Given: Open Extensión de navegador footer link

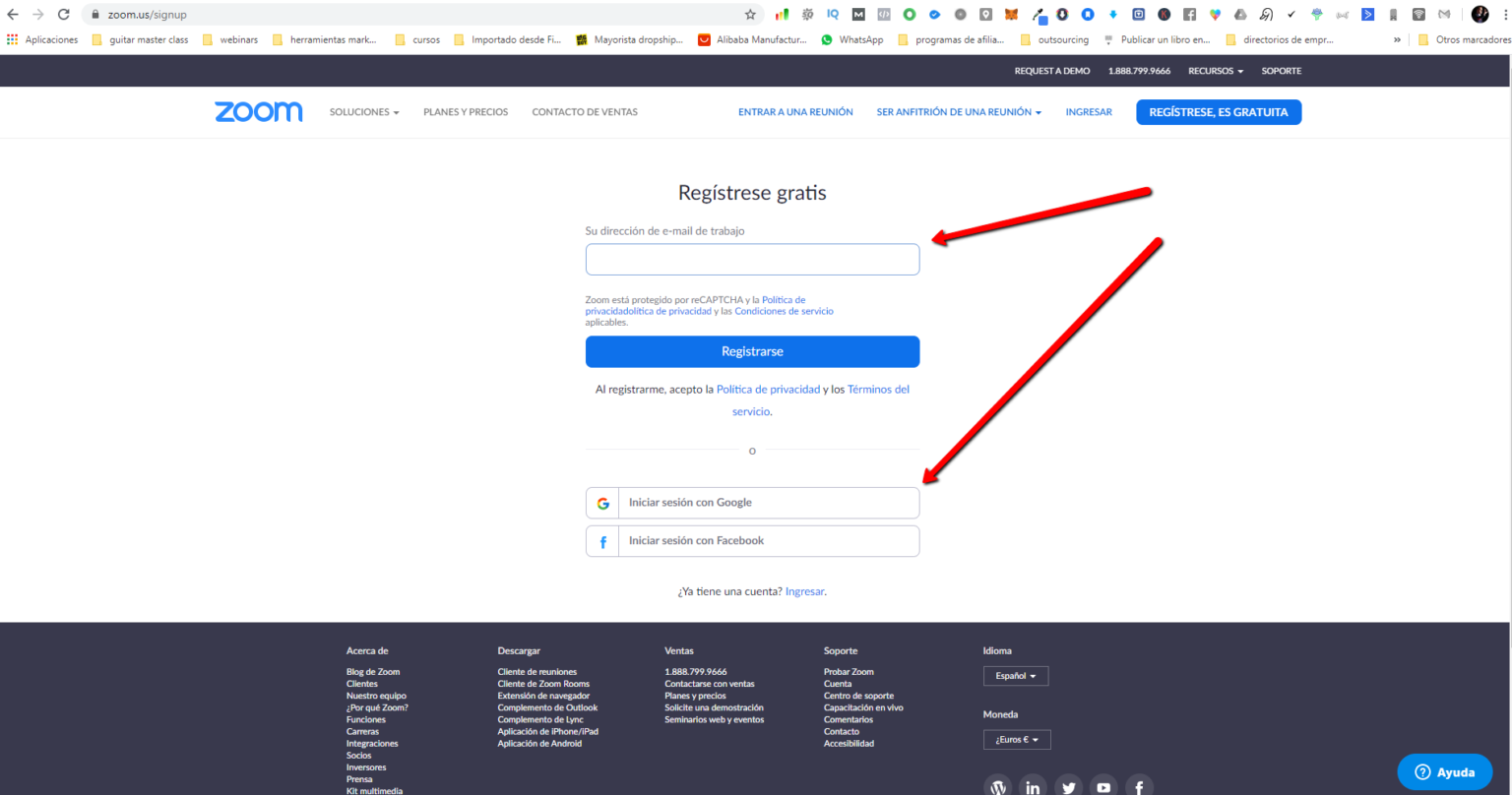Looking at the screenshot, I should pyautogui.click(x=543, y=696).
